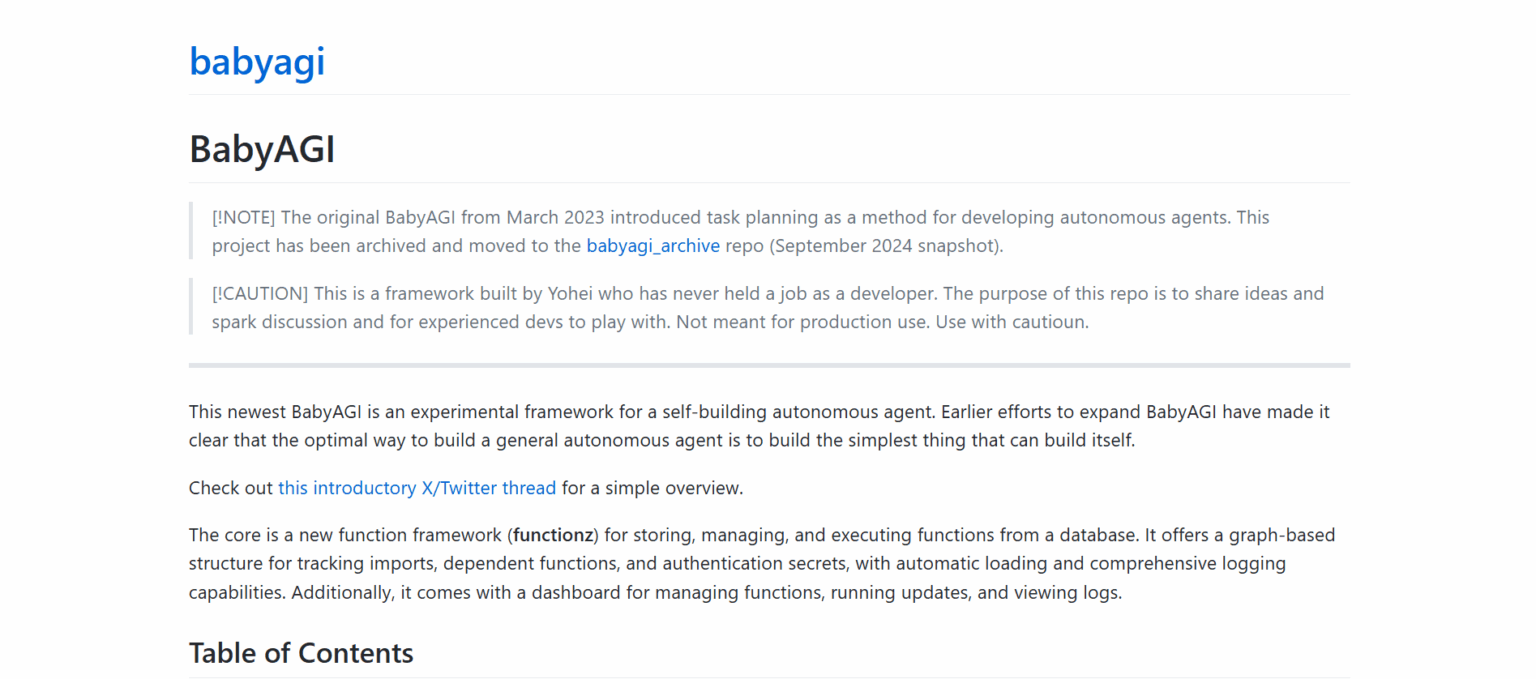Click the gray bar left of the CAUTION quote
1536x679 pixels.
(x=191, y=307)
